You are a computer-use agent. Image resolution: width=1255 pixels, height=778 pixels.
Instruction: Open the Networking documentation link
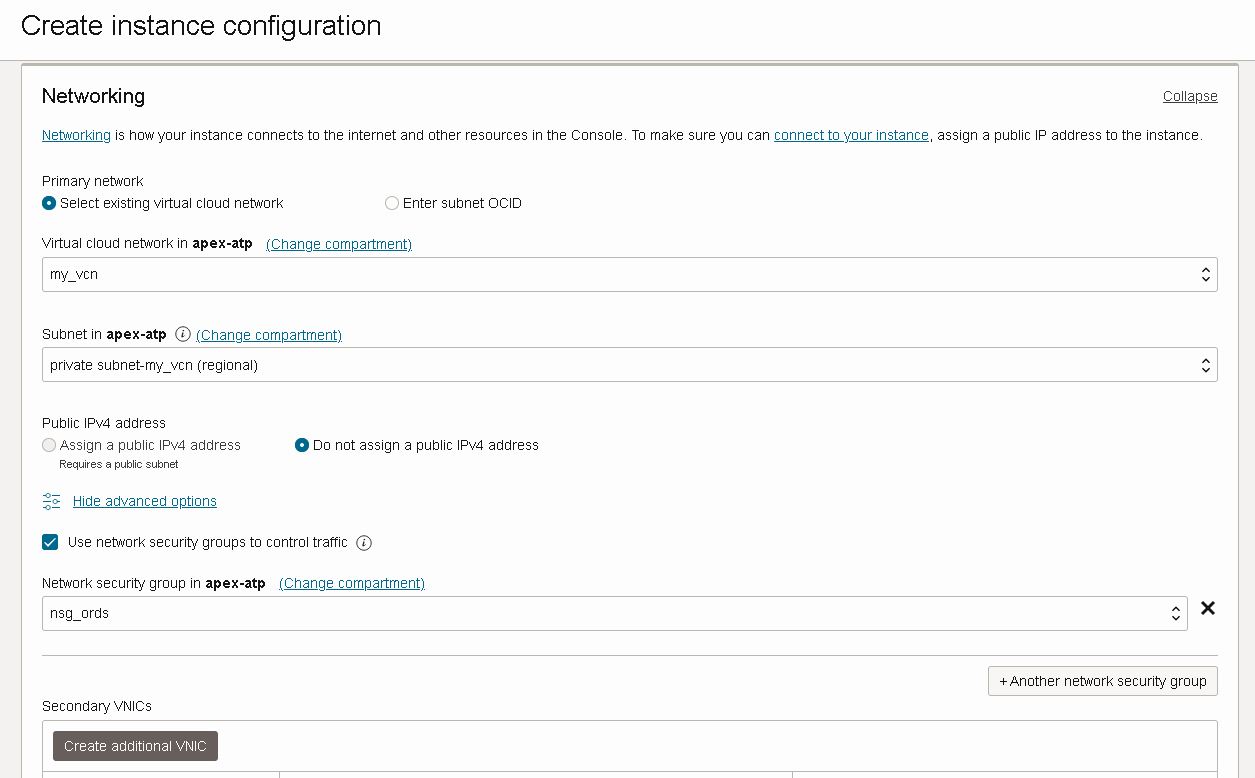tap(76, 135)
